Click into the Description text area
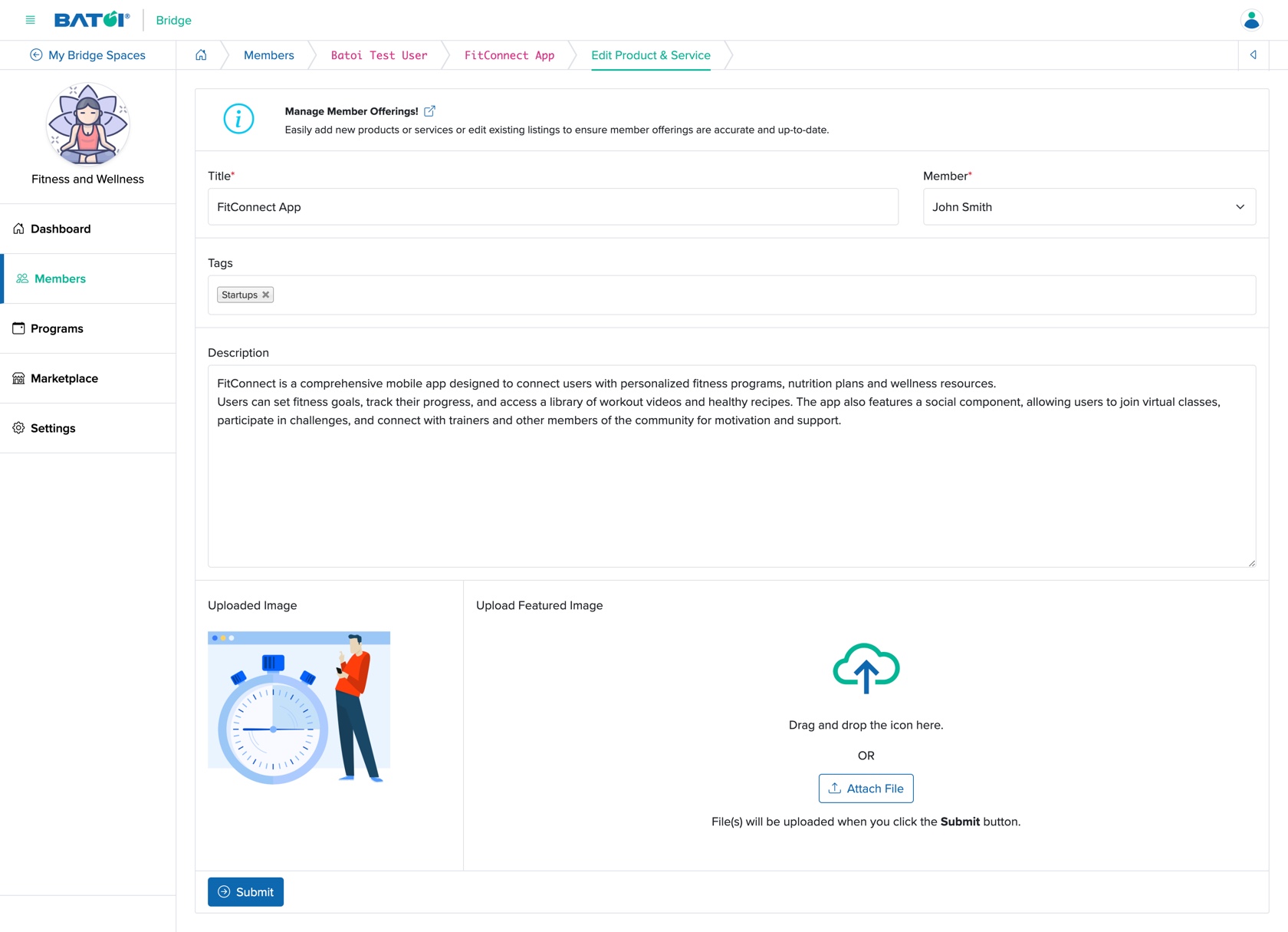 click(731, 466)
